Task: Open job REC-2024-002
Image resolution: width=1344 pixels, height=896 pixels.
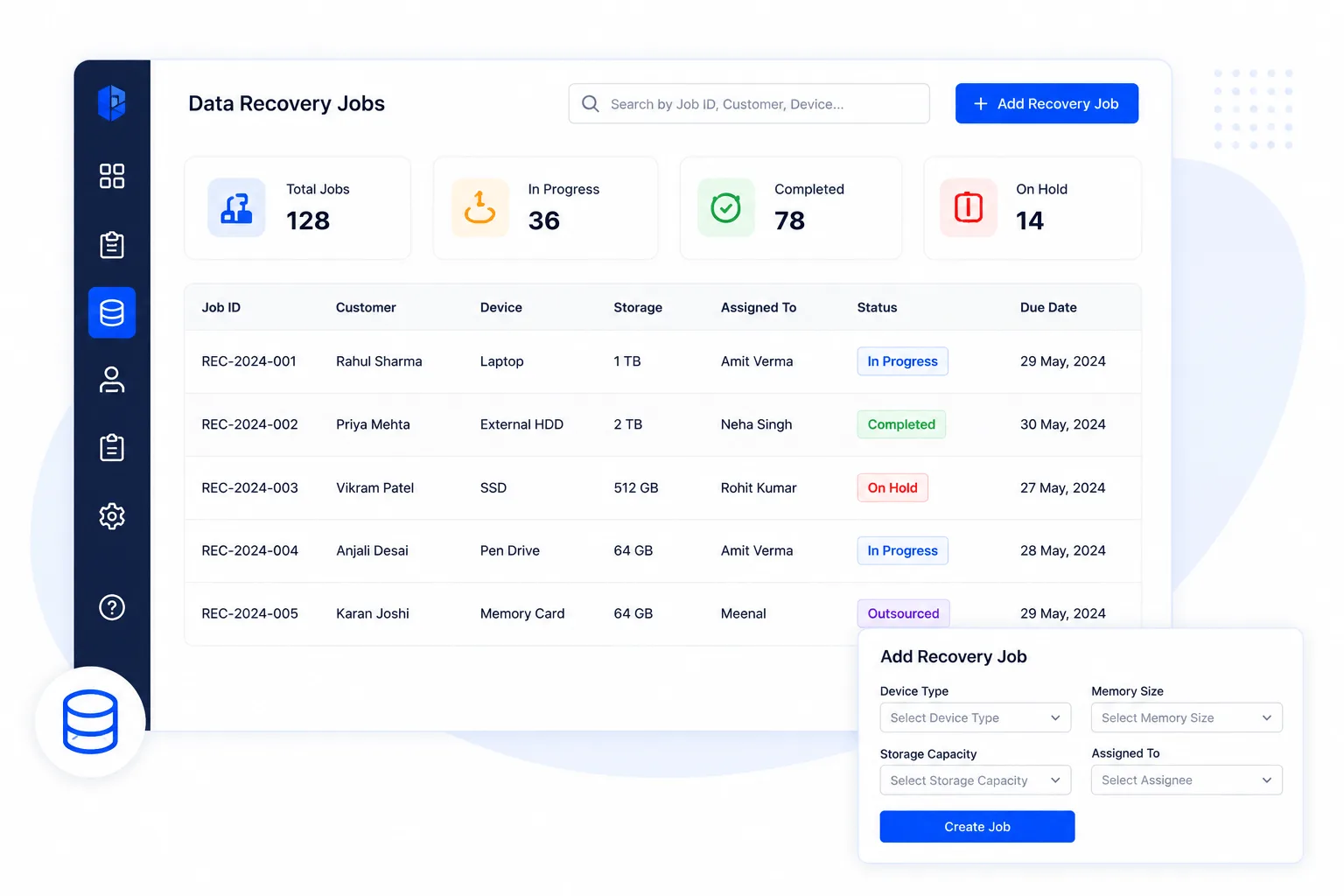Action: click(x=250, y=424)
